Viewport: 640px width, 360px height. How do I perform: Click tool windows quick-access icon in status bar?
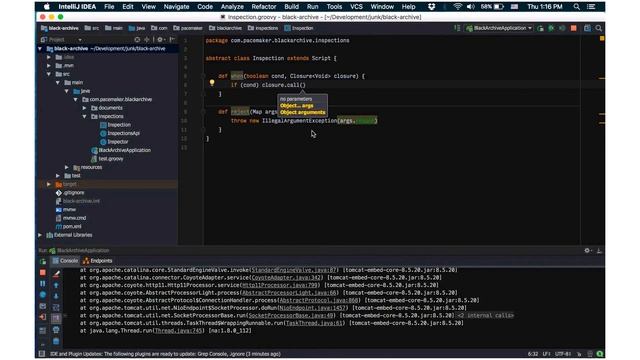(42, 354)
